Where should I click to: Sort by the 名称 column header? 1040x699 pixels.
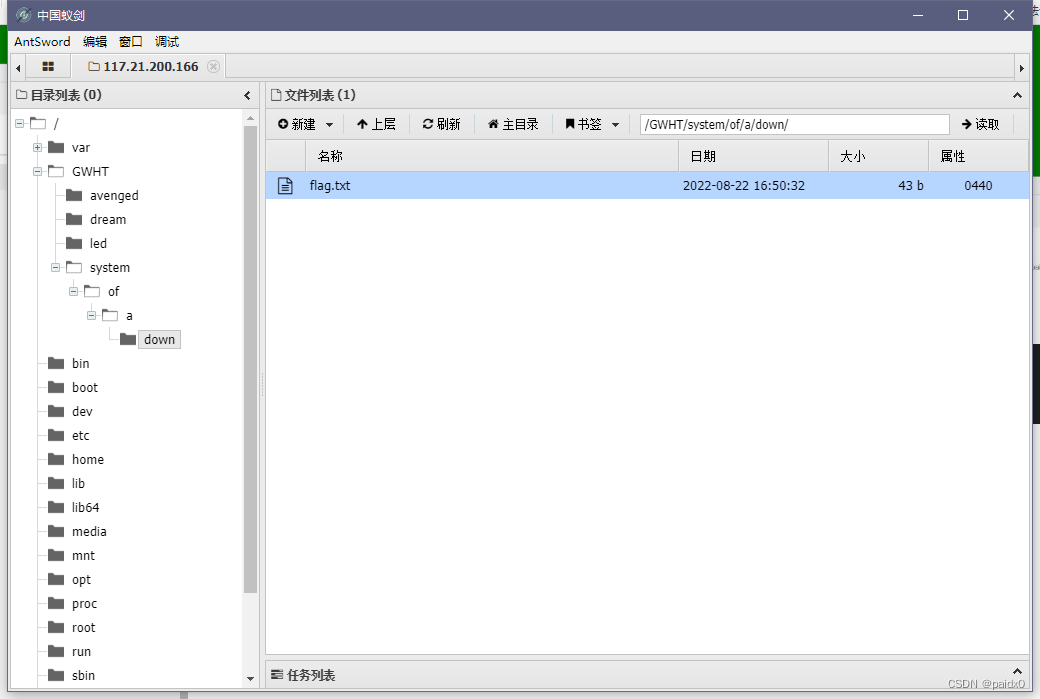[491, 157]
